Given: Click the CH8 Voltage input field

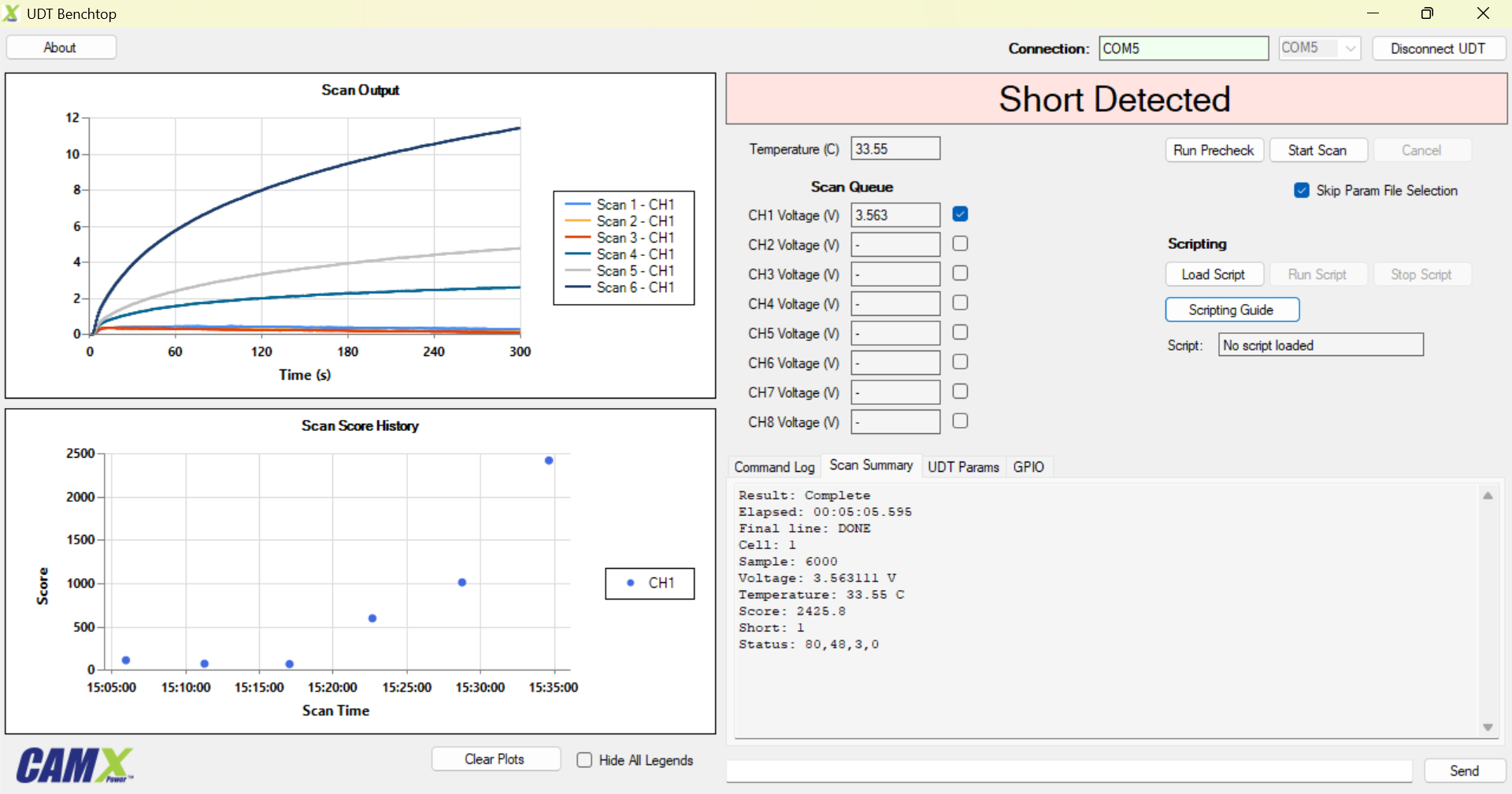Looking at the screenshot, I should coord(895,421).
